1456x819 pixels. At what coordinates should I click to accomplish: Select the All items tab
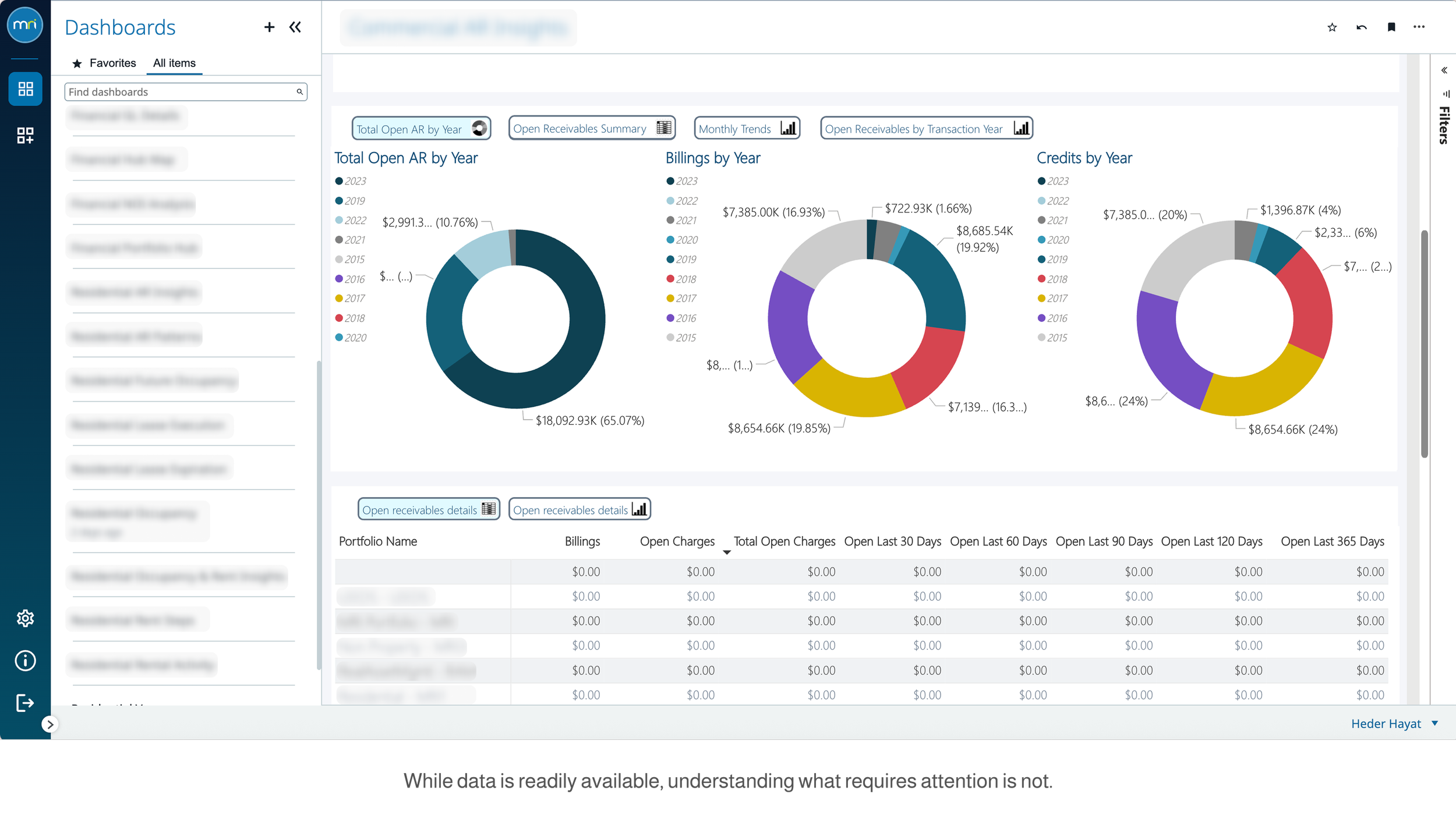[174, 63]
